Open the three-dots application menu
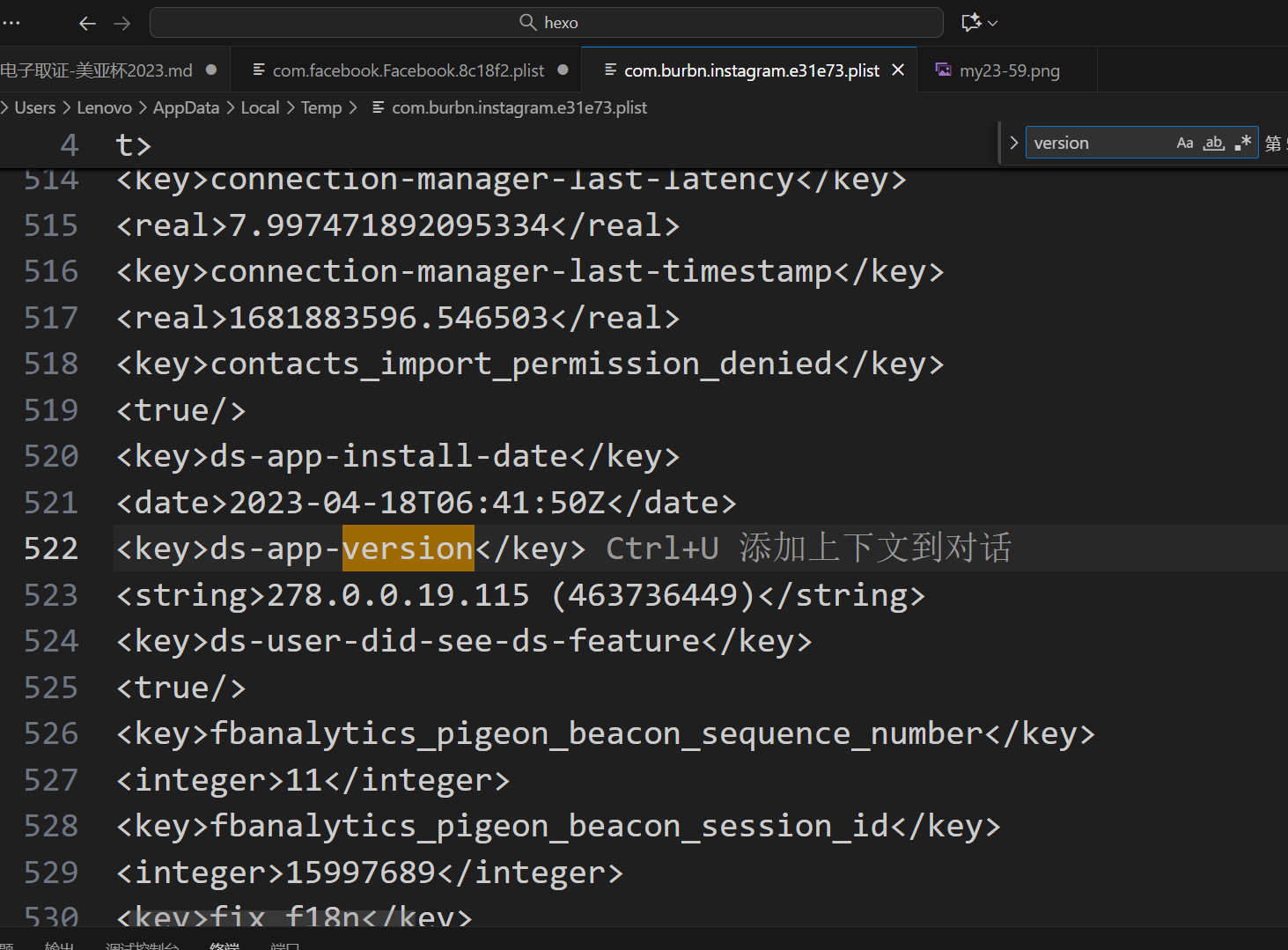This screenshot has height=950, width=1288. point(11,23)
